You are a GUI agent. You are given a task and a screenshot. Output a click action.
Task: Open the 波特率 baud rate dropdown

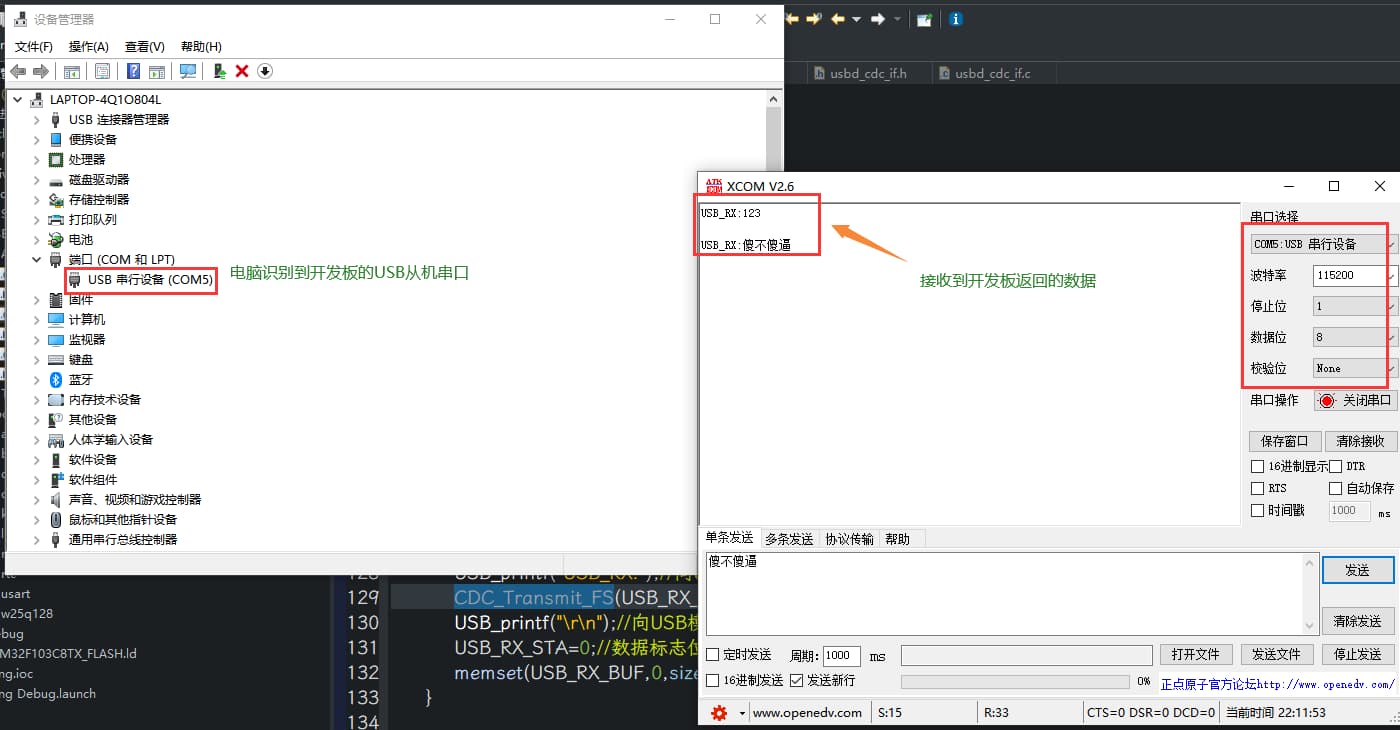(1391, 275)
